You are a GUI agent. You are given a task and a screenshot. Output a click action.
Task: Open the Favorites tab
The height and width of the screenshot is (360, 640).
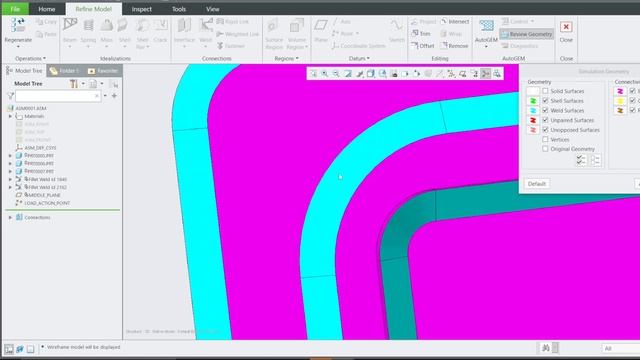coord(103,71)
